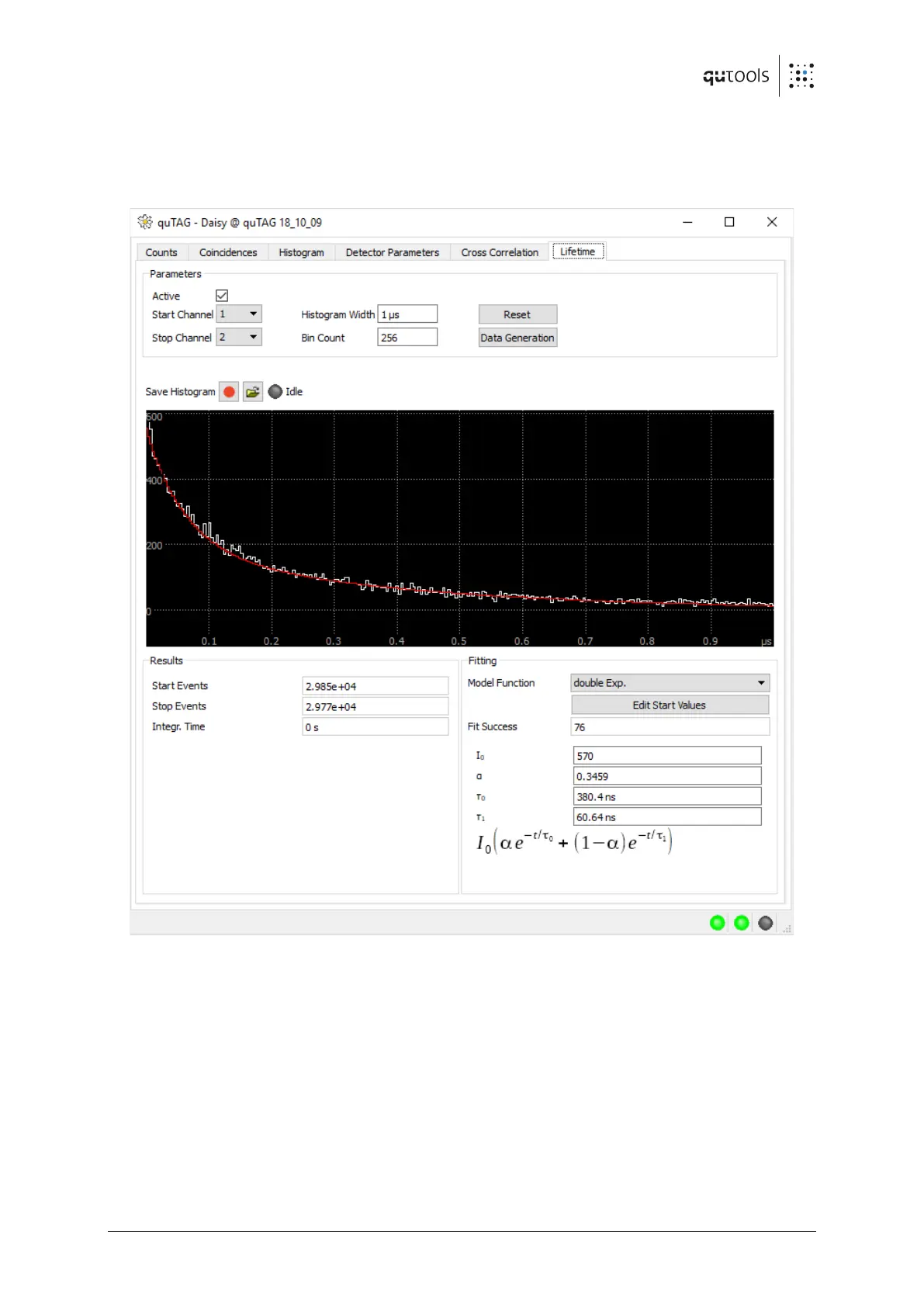The height and width of the screenshot is (1307, 924).
Task: Click the Bin Count input field
Action: pos(407,338)
